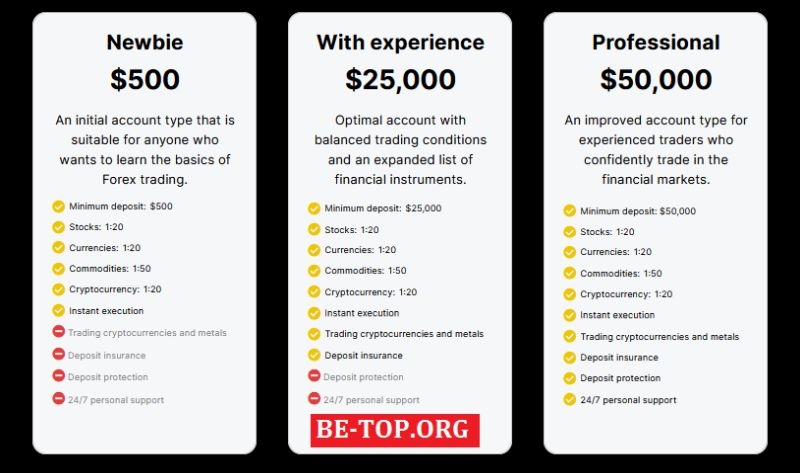
Task: Click check icon beside Professional Deposit protection
Action: coord(569,378)
